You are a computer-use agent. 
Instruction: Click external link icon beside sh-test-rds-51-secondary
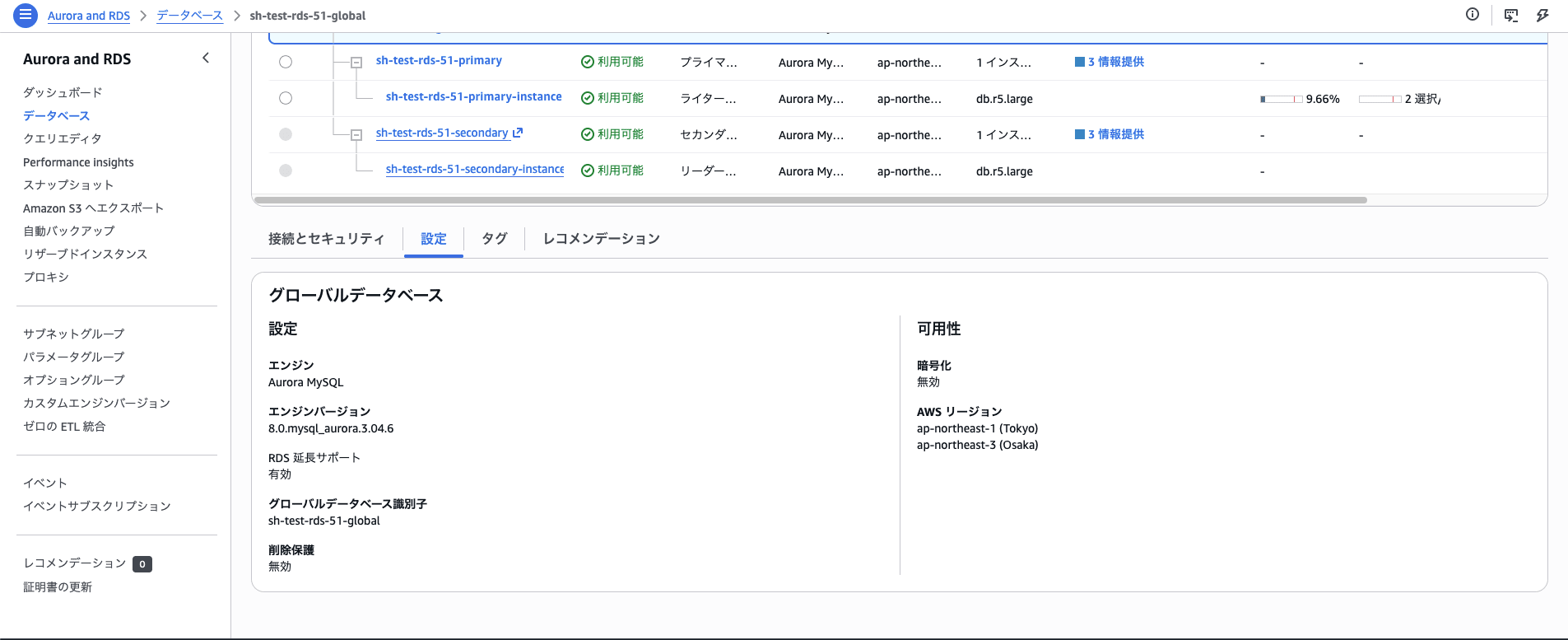pyautogui.click(x=518, y=132)
